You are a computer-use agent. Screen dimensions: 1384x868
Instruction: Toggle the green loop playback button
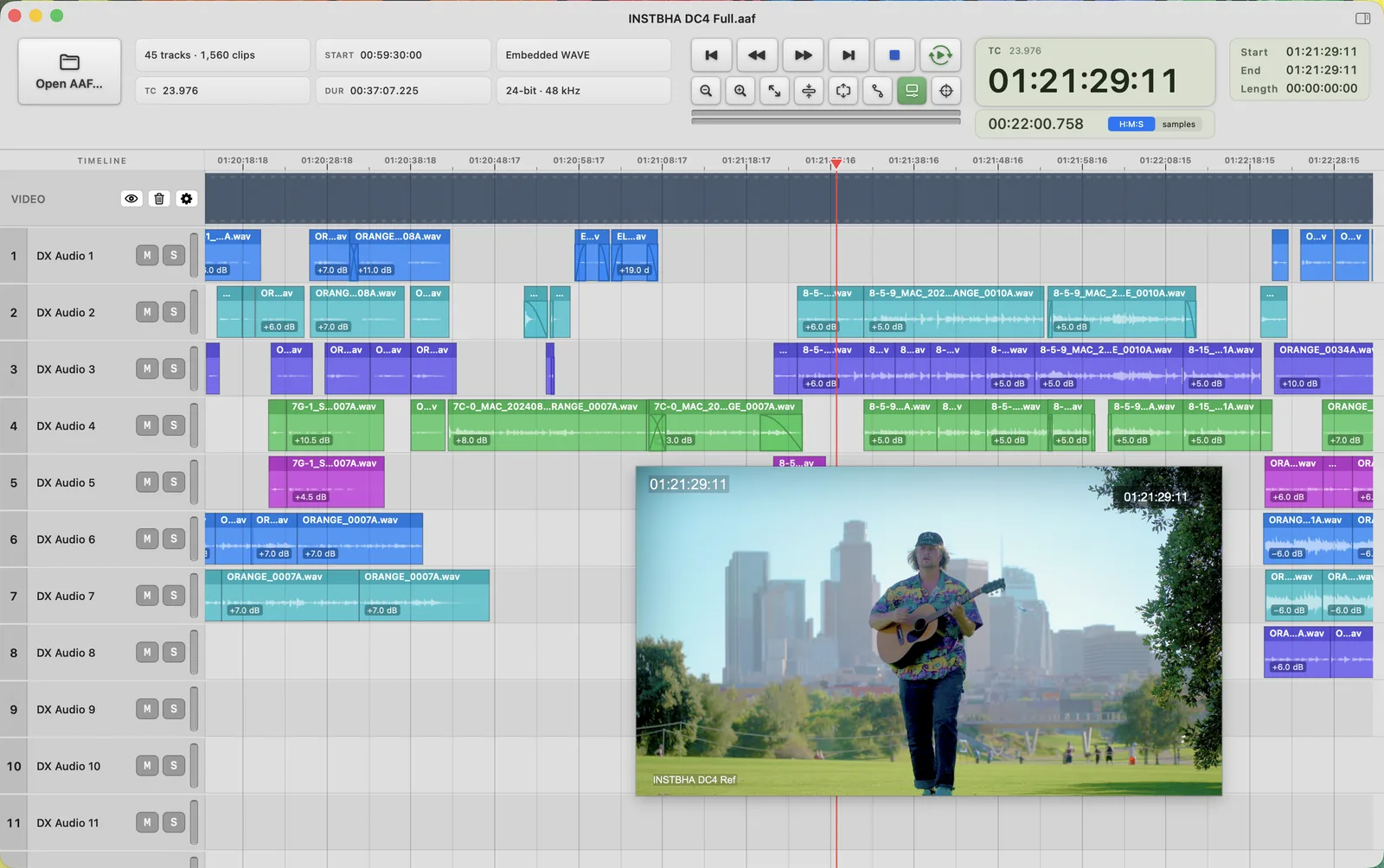click(x=940, y=55)
